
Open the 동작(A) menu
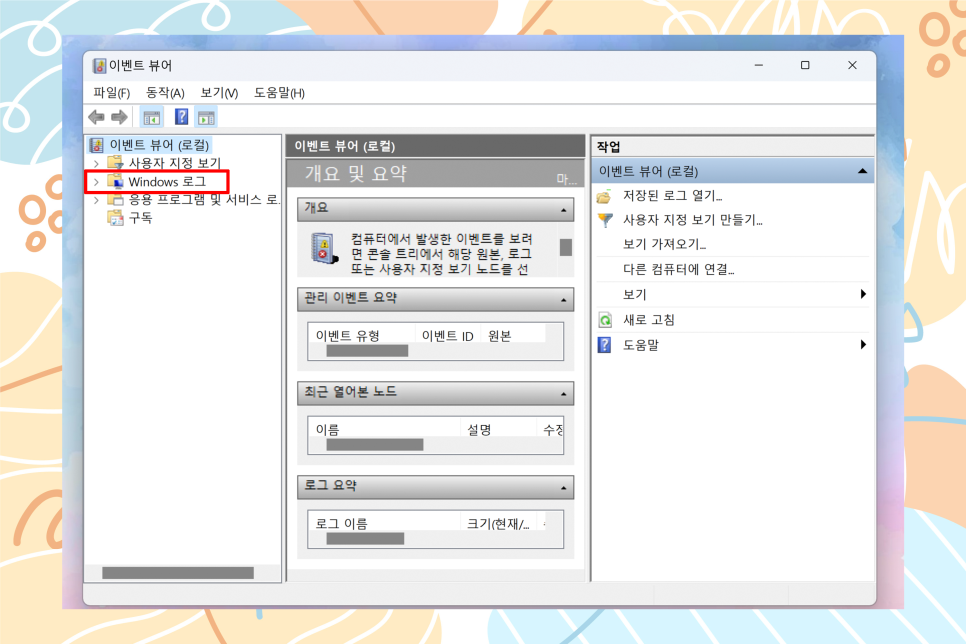pos(165,93)
